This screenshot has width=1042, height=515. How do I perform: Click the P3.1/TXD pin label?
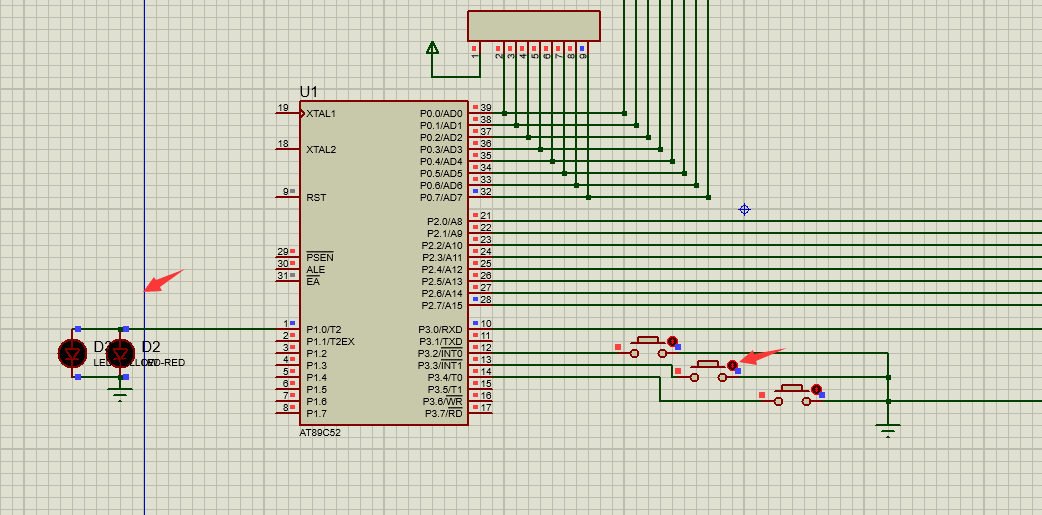tap(440, 341)
